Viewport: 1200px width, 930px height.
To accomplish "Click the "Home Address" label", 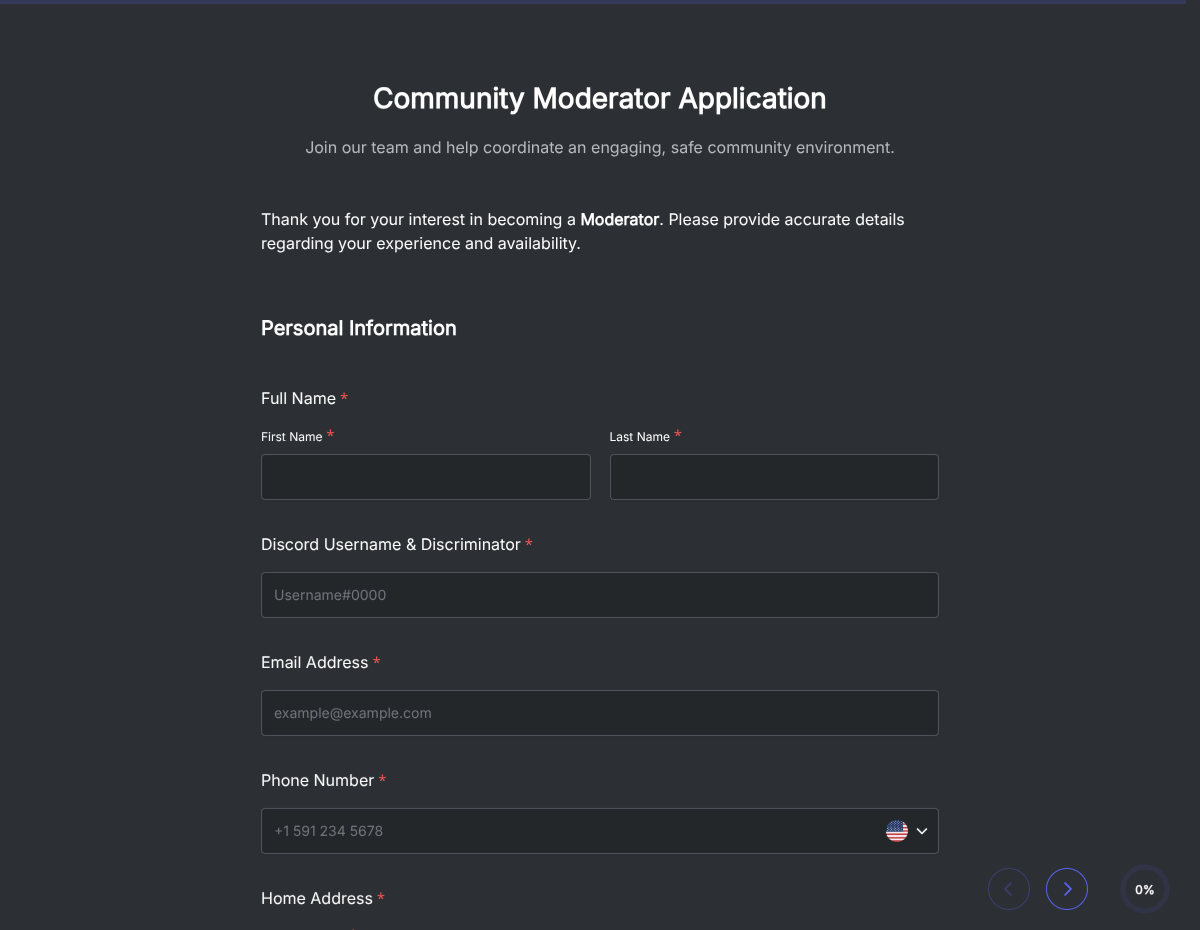I will 317,898.
